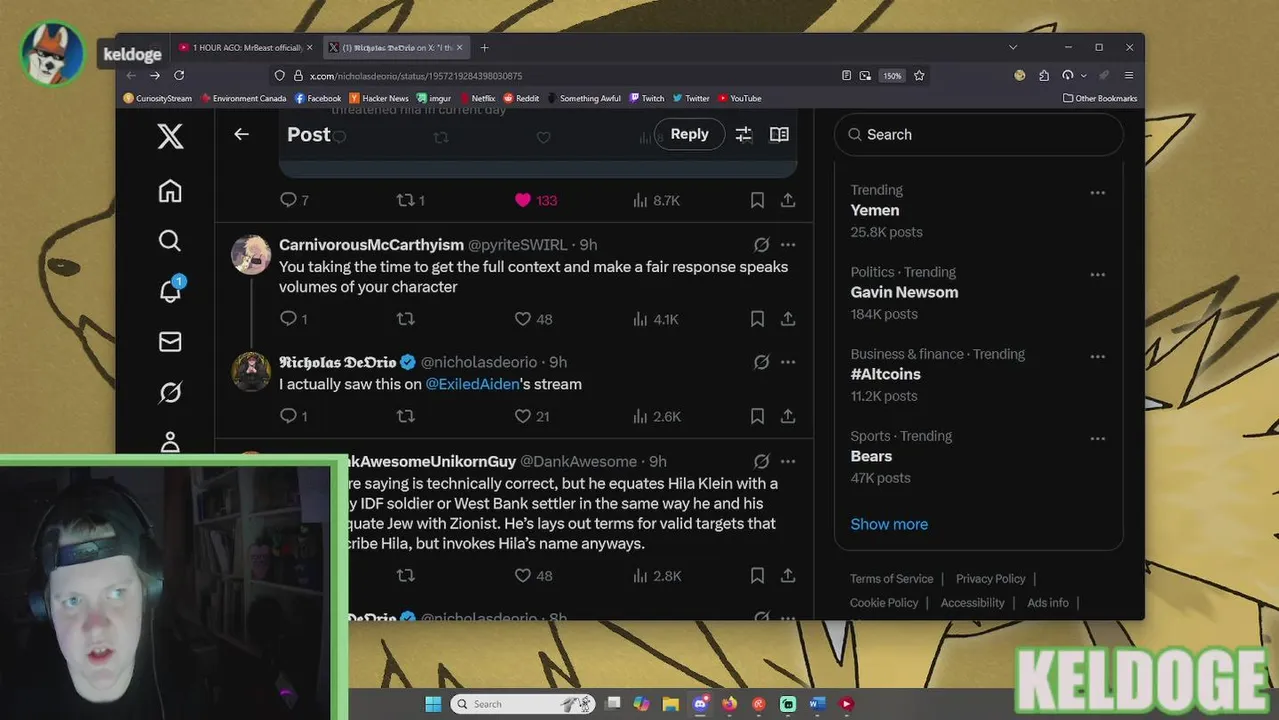
Task: Open the Profile person icon in sidebar
Action: pyautogui.click(x=170, y=442)
